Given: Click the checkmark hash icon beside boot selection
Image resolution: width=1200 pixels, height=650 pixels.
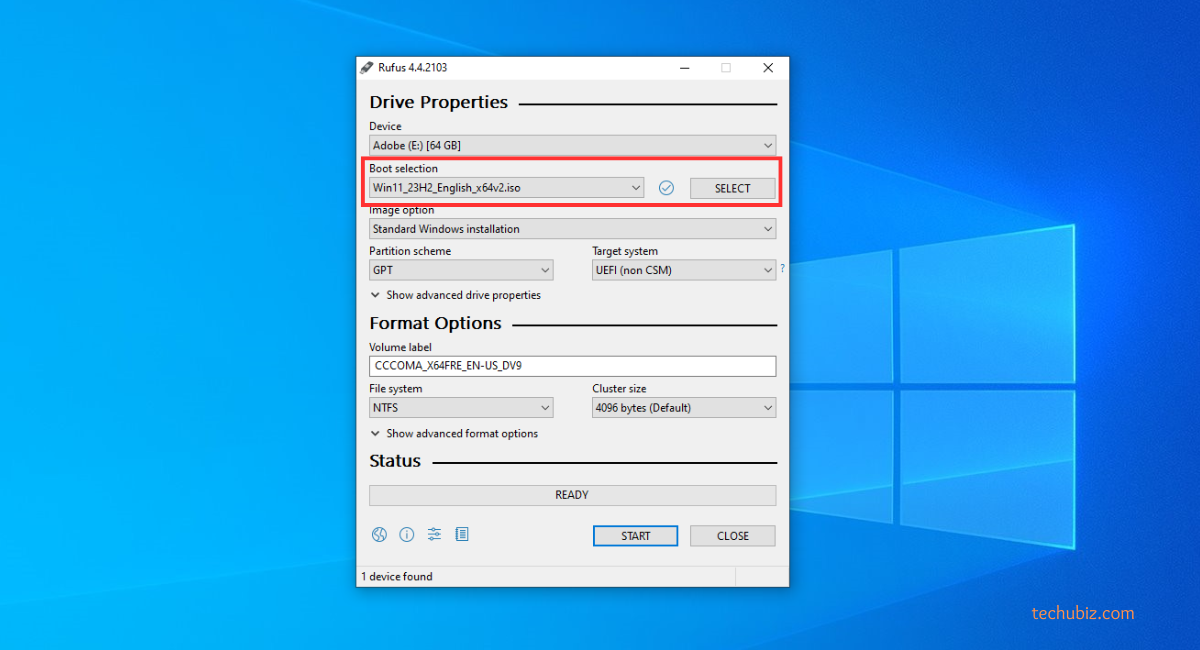Looking at the screenshot, I should [667, 188].
